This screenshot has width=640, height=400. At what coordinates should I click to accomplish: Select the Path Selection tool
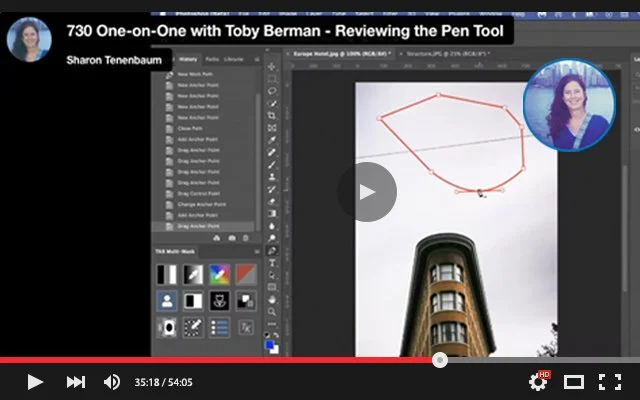point(272,275)
